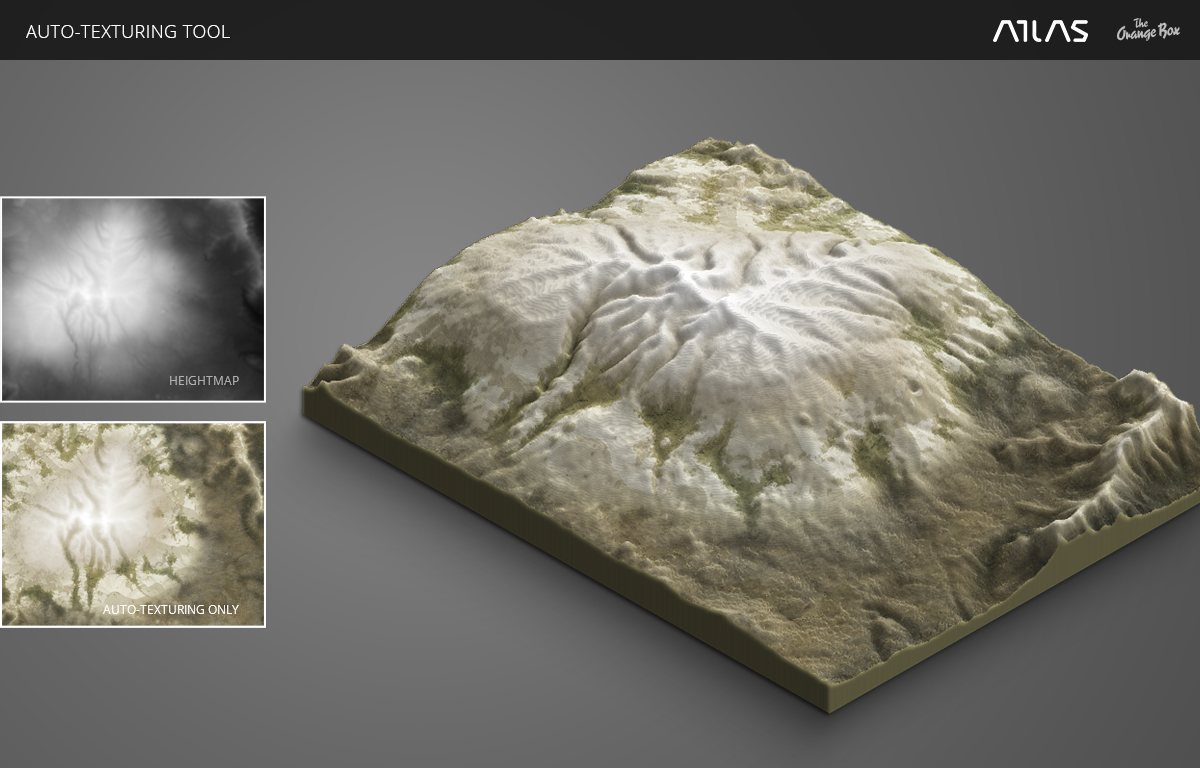Open The Orange Box logo link
1200x768 pixels.
[1148, 29]
